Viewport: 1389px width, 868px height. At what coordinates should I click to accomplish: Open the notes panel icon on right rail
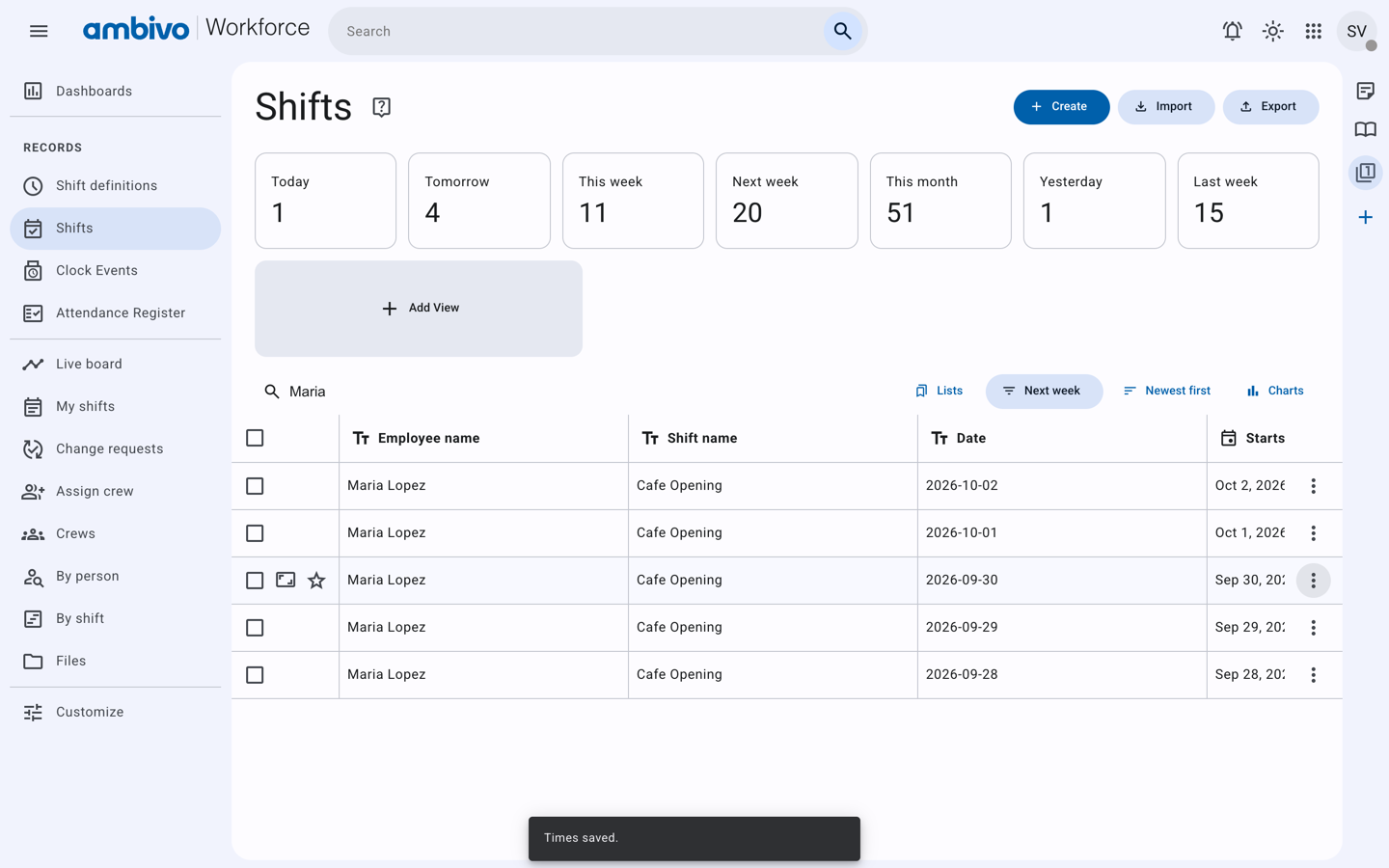point(1365,91)
